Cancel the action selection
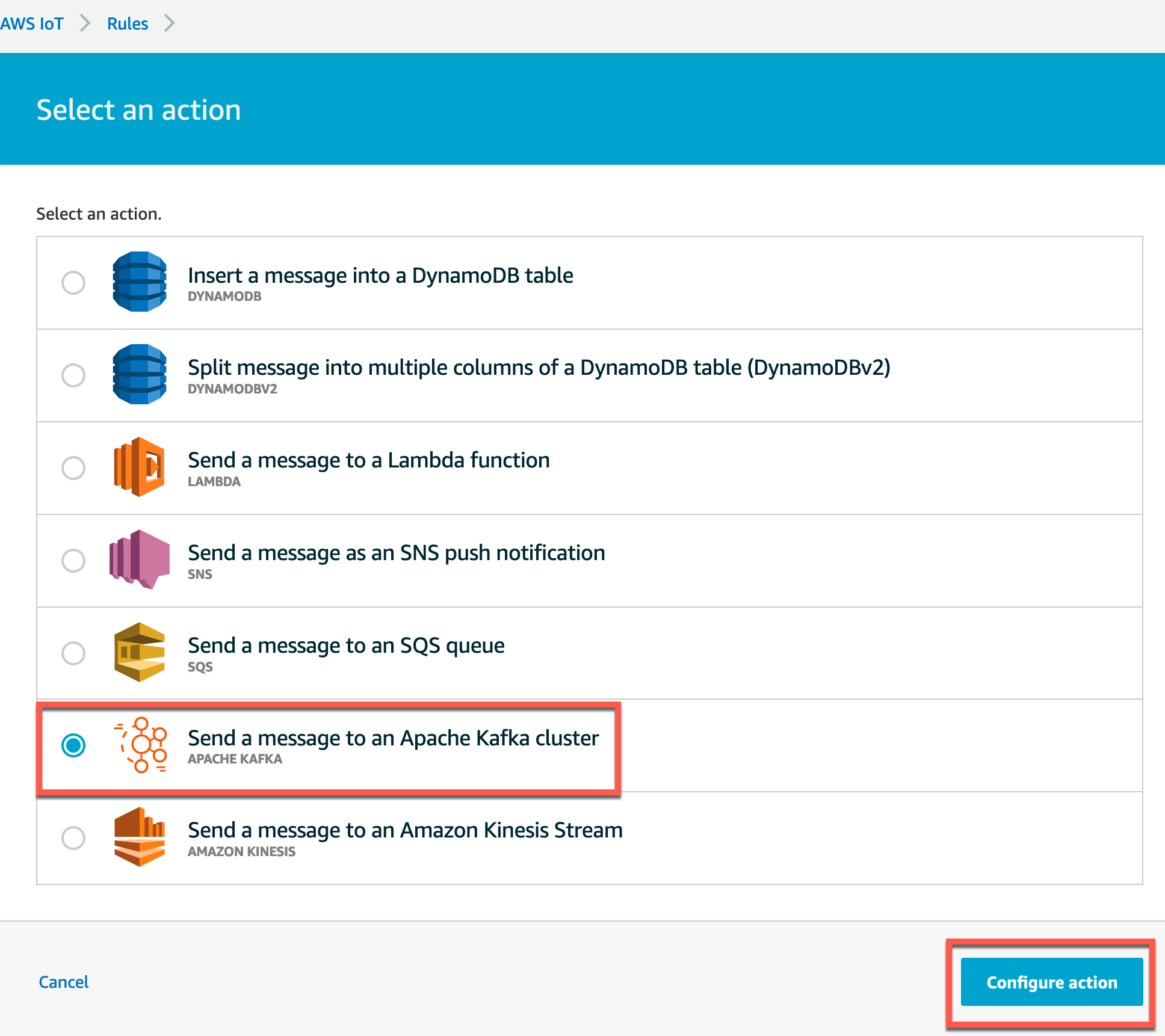This screenshot has width=1165, height=1036. 64,982
